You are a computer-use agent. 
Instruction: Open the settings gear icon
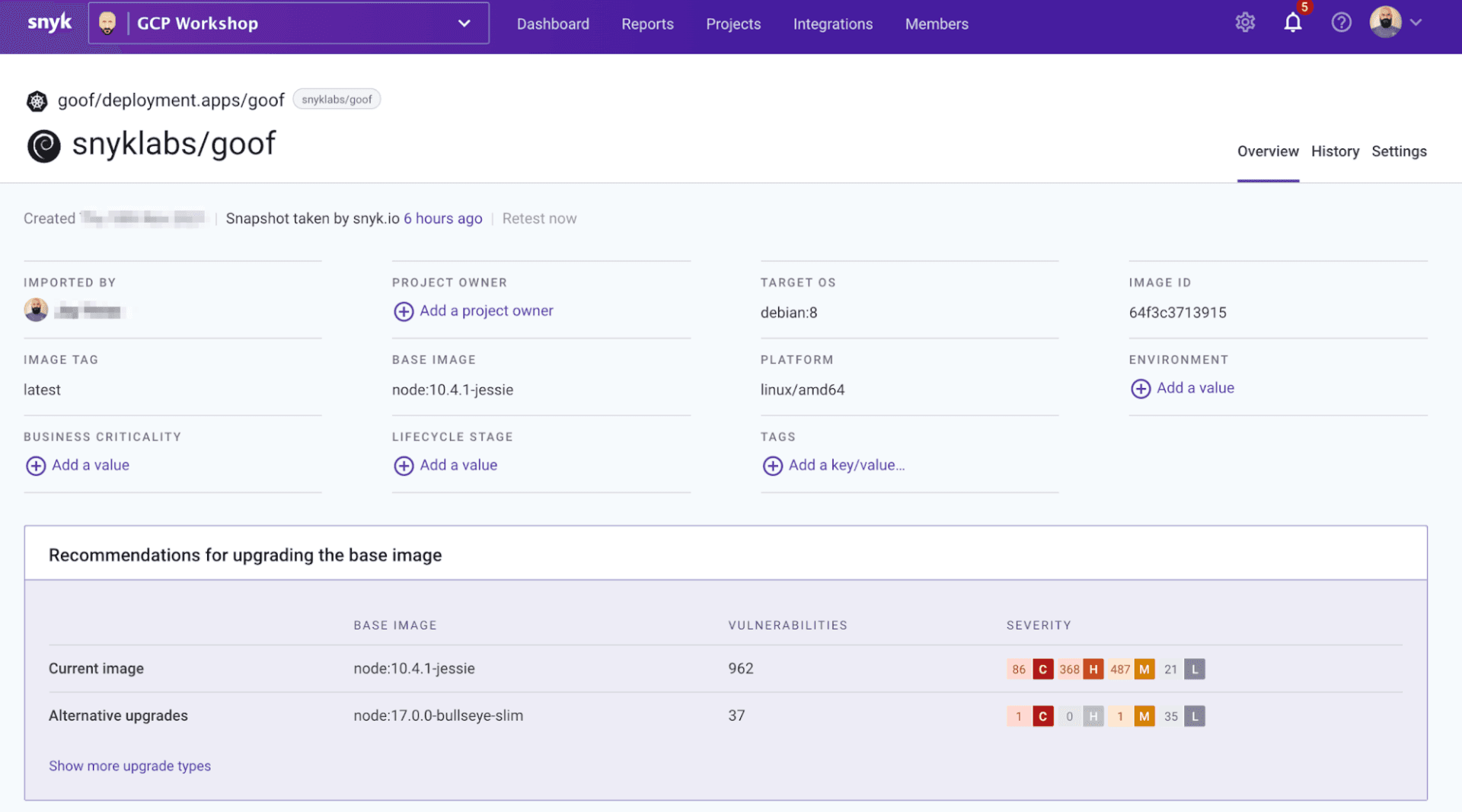coord(1245,23)
